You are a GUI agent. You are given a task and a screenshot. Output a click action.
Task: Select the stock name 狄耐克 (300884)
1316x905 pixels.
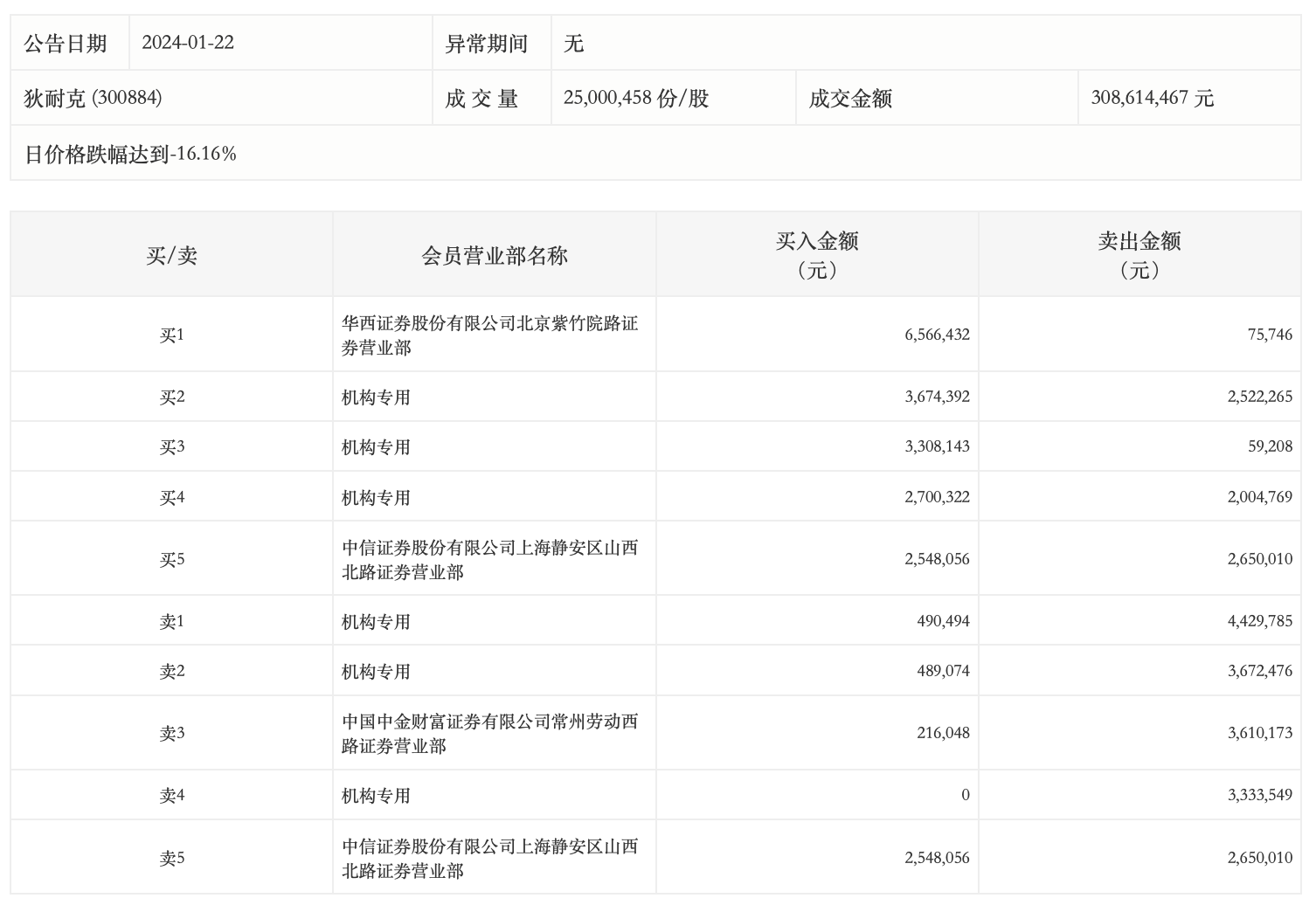(x=93, y=98)
